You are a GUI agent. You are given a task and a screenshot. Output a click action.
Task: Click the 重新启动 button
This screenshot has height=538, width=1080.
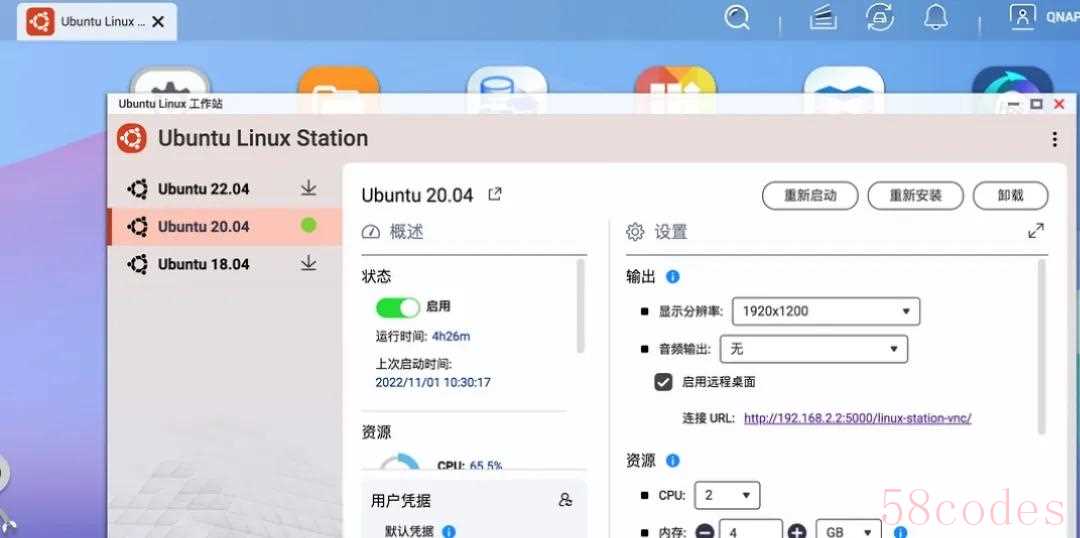pos(810,196)
